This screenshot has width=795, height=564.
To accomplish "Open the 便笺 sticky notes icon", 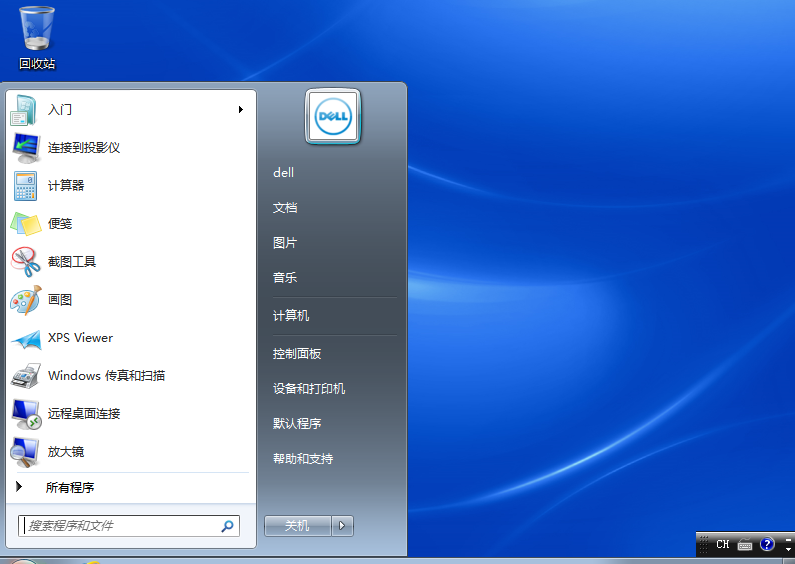I will [x=26, y=224].
